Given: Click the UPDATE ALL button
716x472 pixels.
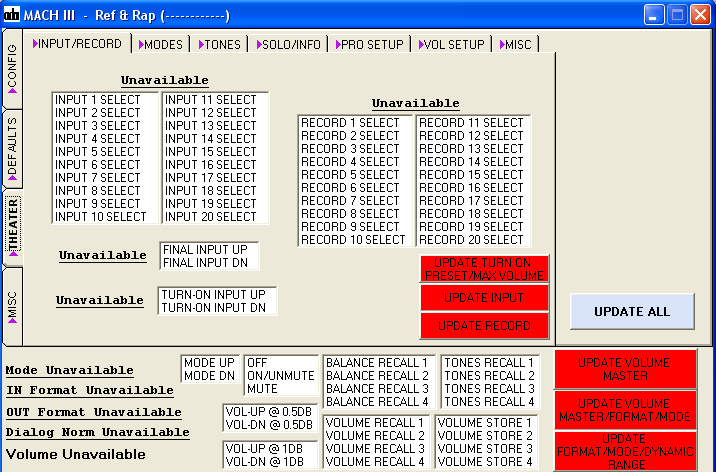Looking at the screenshot, I should (632, 311).
